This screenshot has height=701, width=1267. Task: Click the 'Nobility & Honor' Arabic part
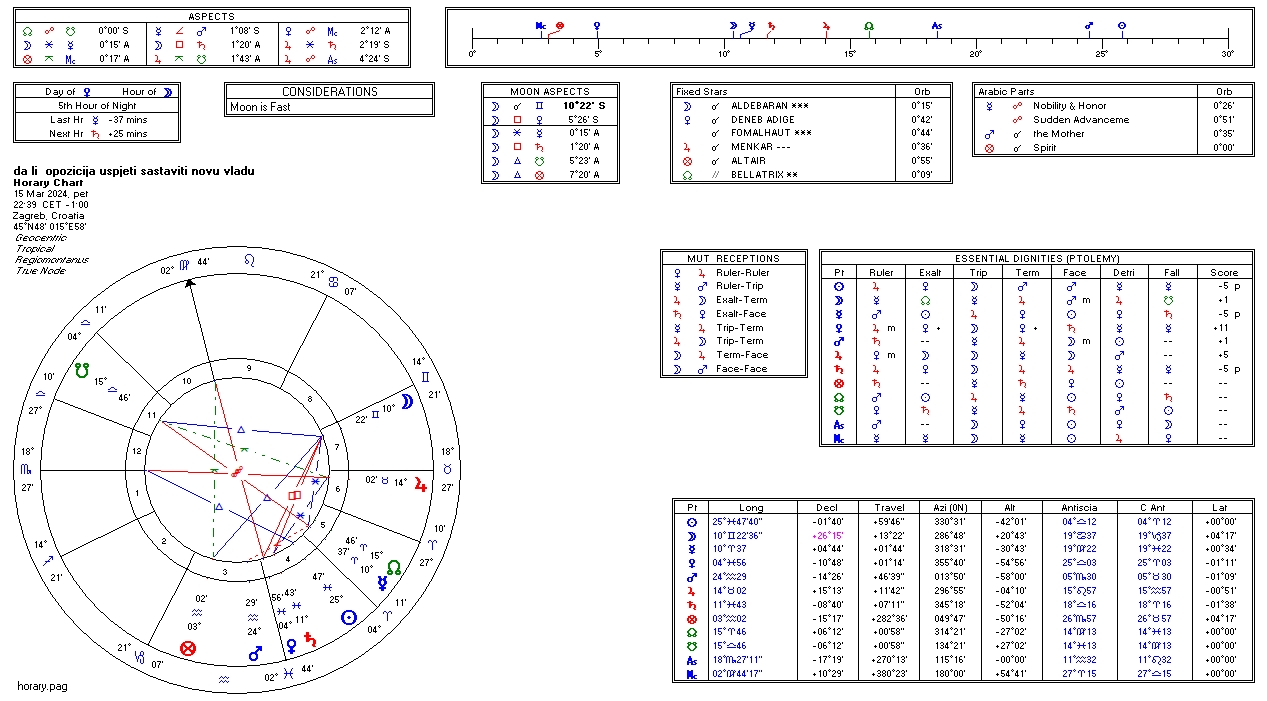coord(1070,105)
